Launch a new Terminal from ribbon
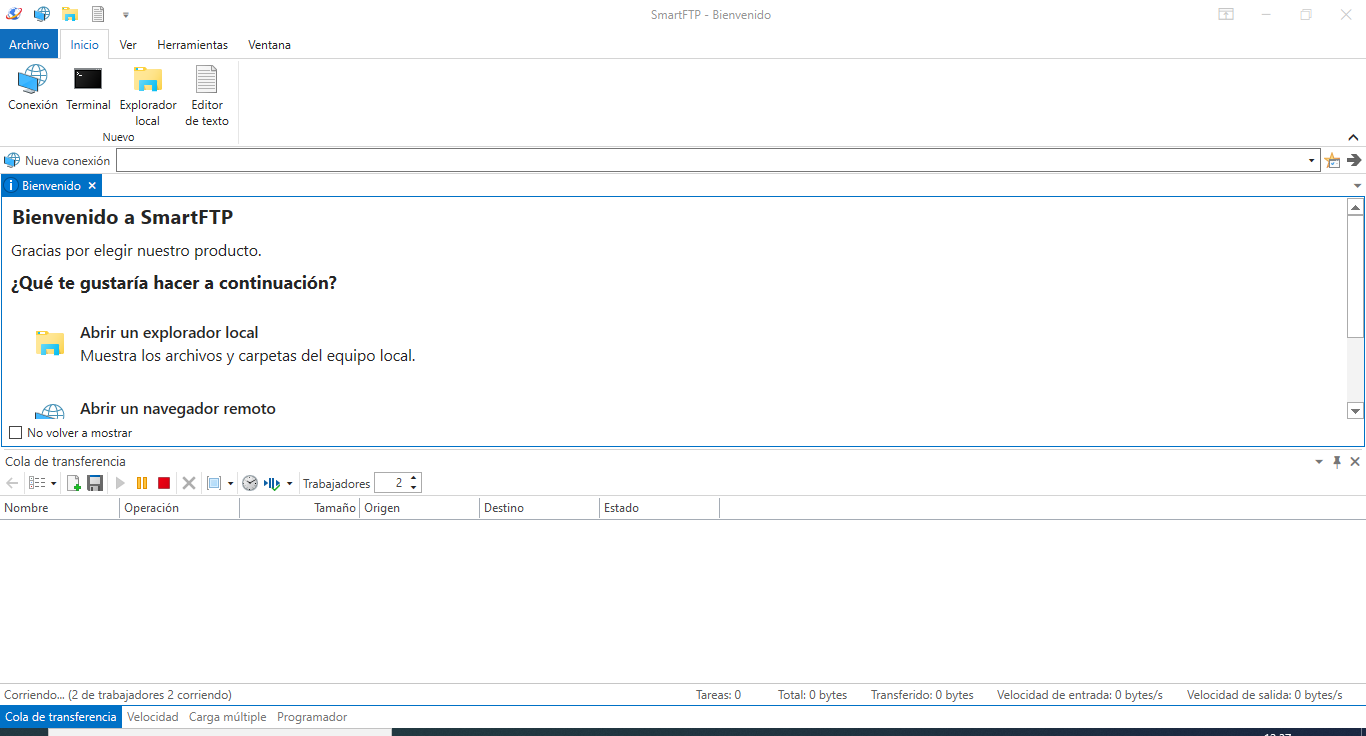The width and height of the screenshot is (1366, 736). pyautogui.click(x=88, y=88)
